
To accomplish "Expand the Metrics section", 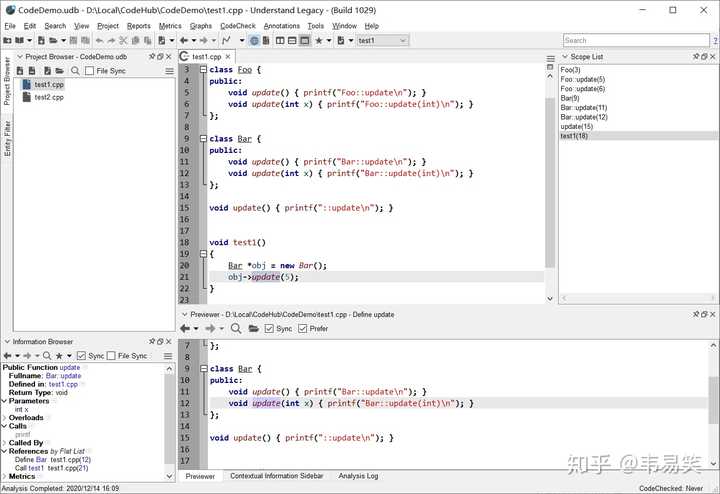I will click(x=5, y=477).
